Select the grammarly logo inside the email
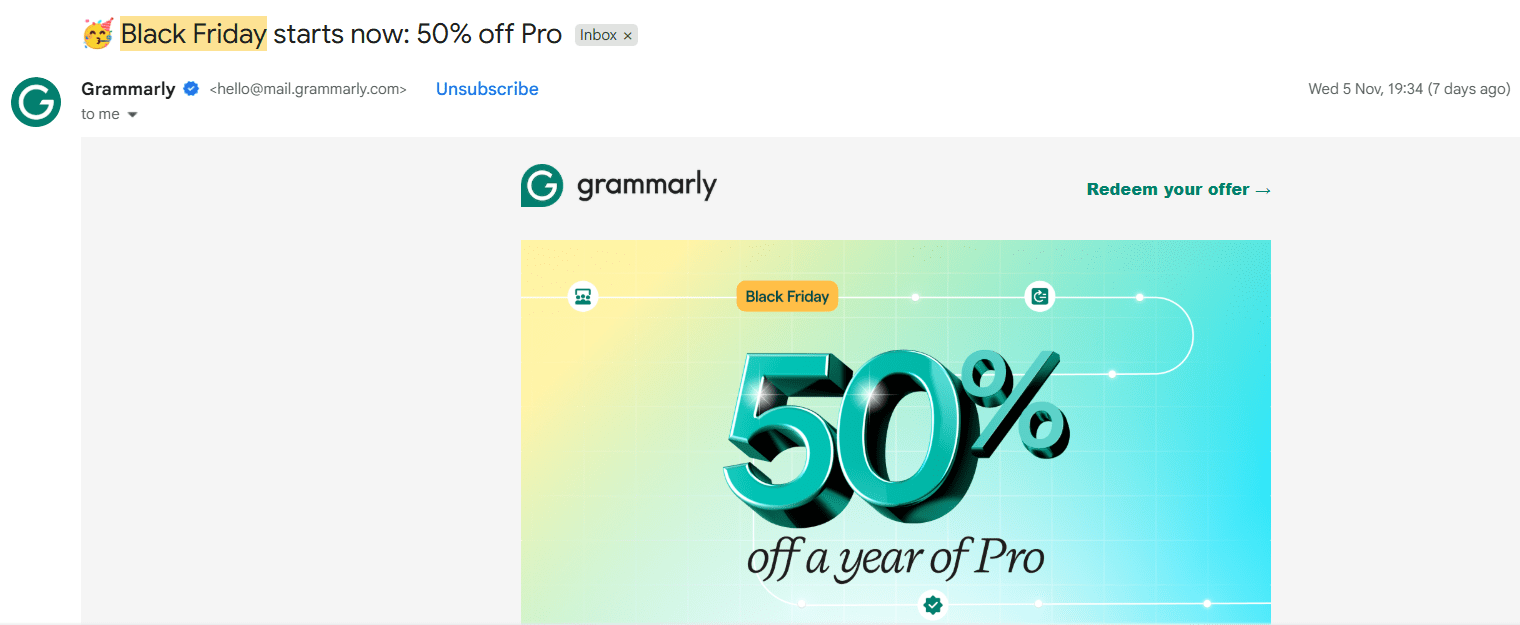 tap(618, 185)
